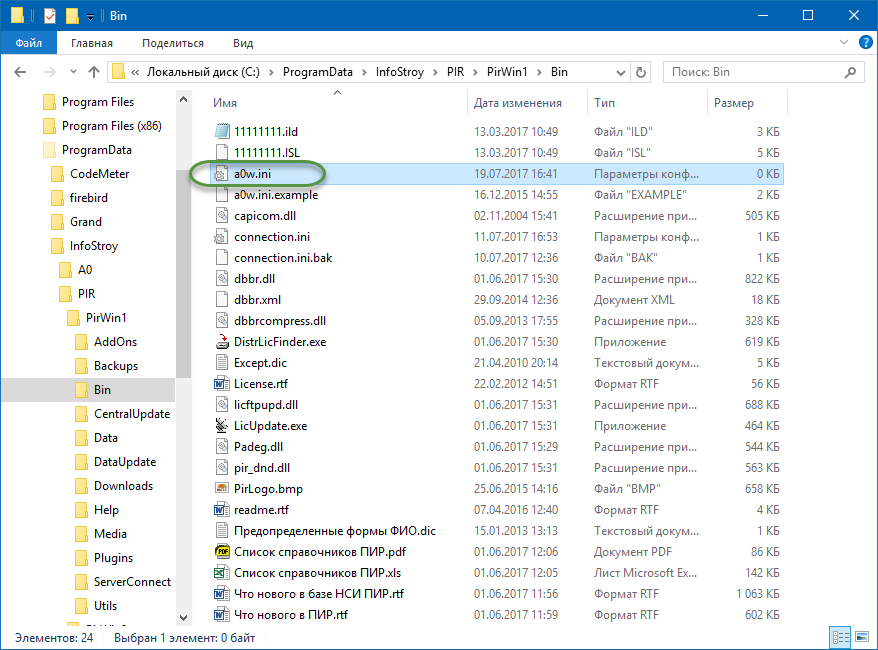Open the quick access toolbar customize dropdown
Viewport: 878px width, 650px height.
point(90,16)
